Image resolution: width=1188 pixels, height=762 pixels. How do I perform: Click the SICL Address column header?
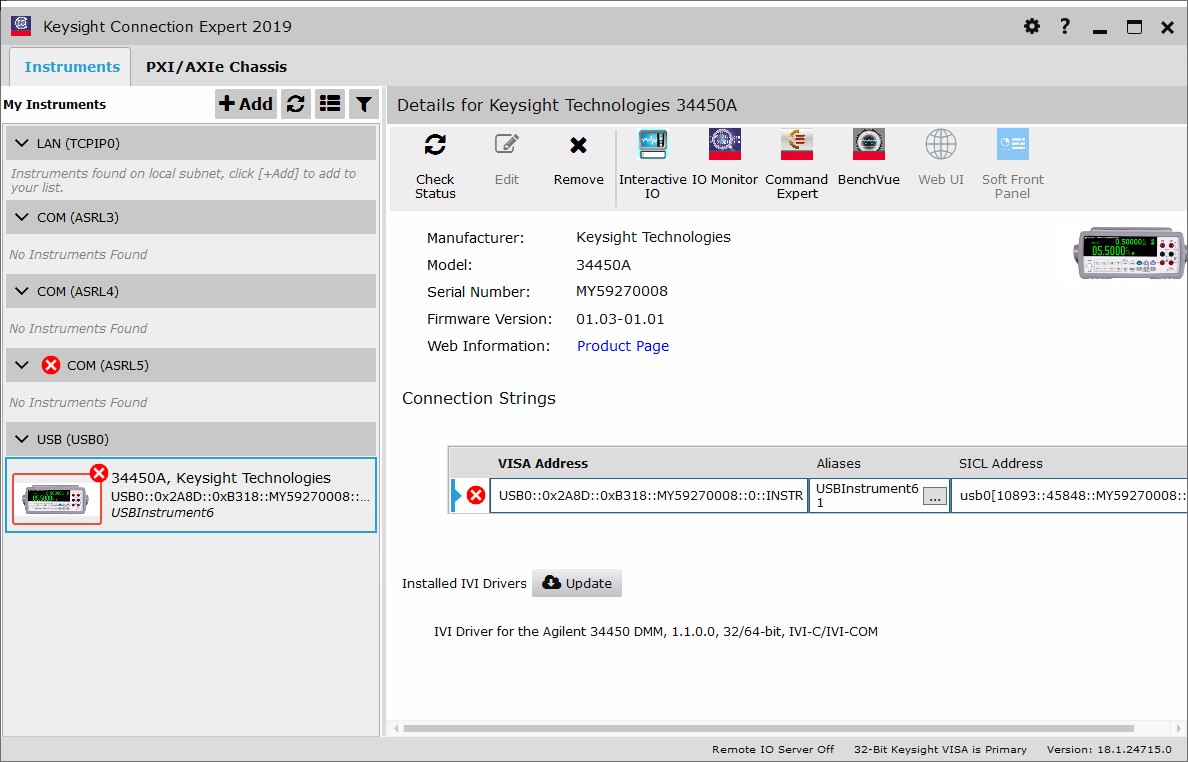(x=1000, y=464)
